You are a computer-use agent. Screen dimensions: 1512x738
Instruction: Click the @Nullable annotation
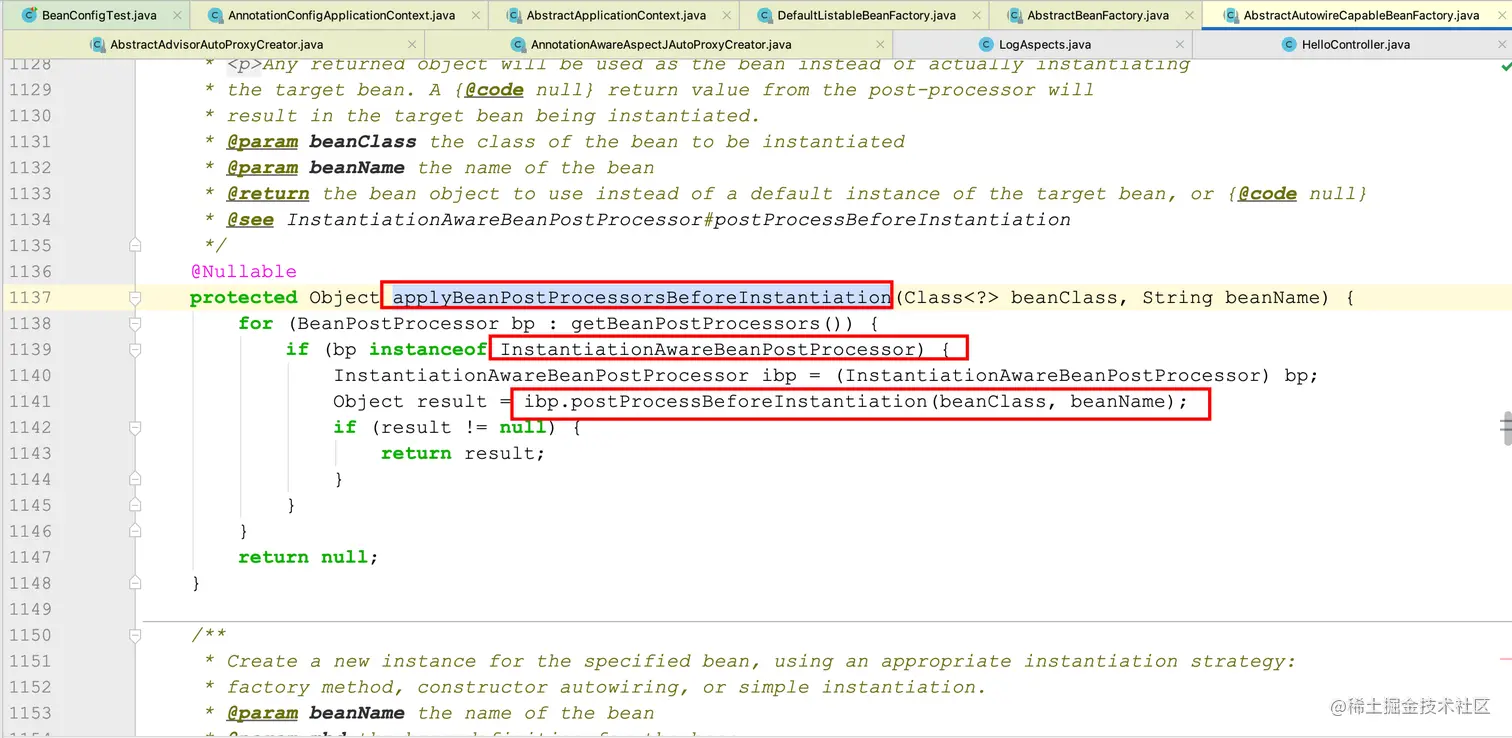(x=244, y=271)
